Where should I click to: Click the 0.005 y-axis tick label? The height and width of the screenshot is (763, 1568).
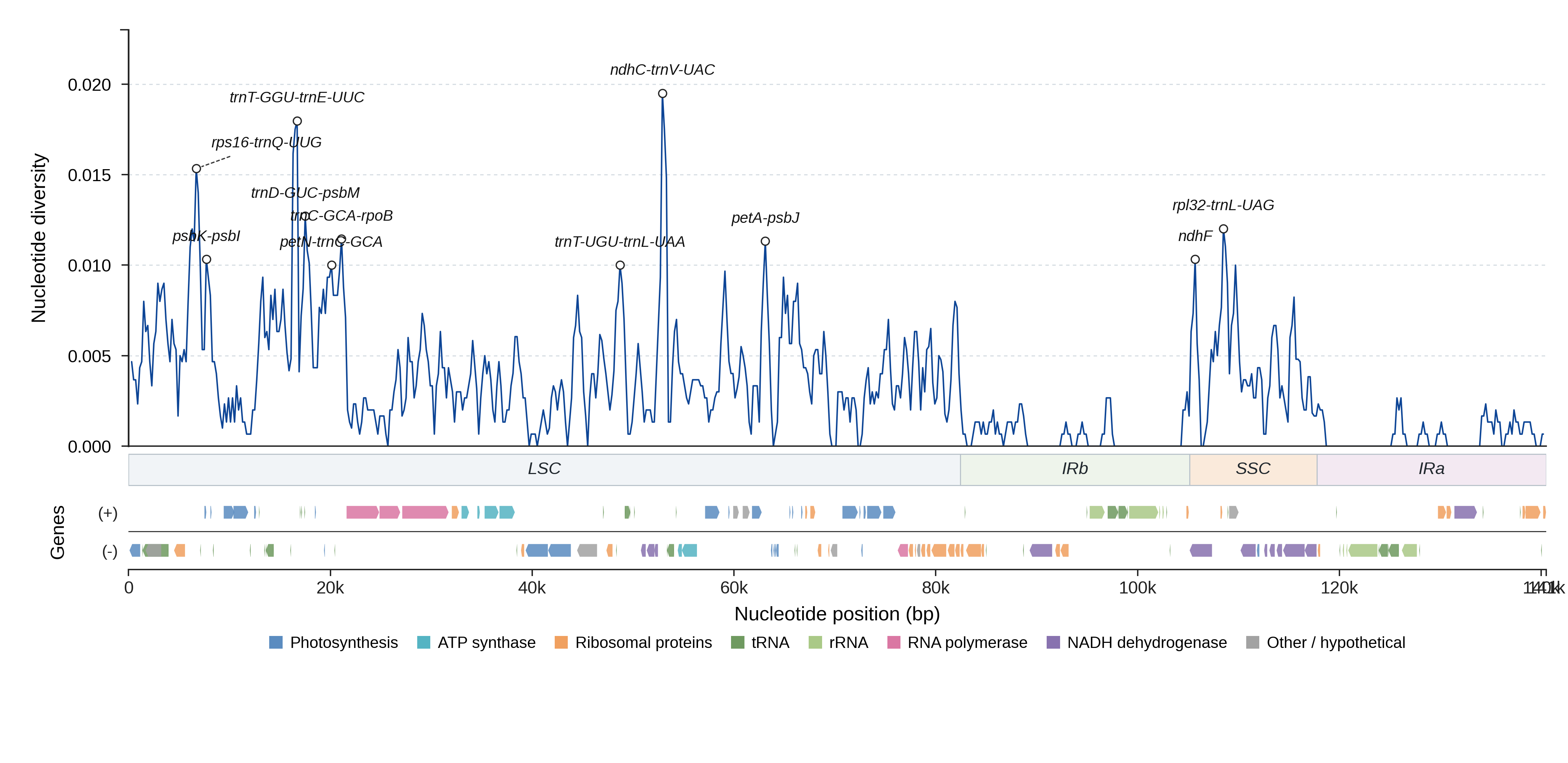(x=90, y=356)
